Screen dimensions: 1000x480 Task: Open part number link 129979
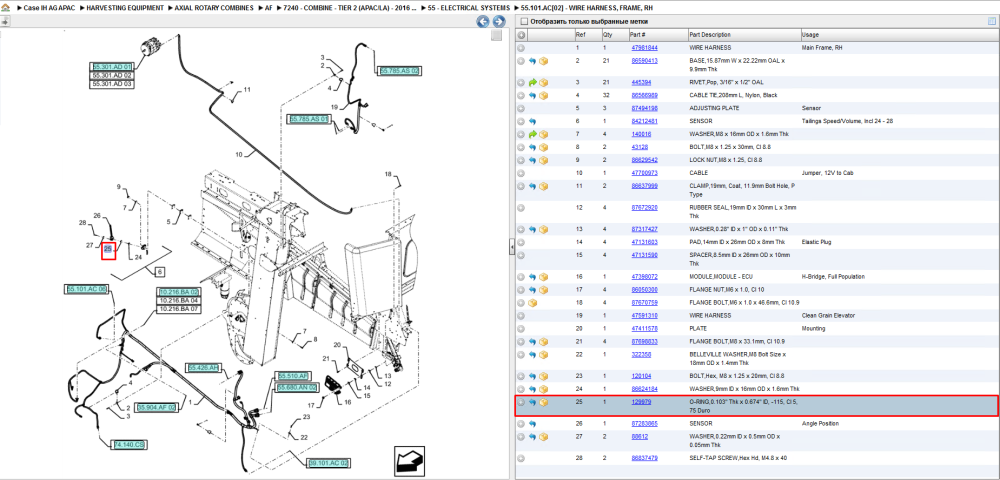point(641,402)
